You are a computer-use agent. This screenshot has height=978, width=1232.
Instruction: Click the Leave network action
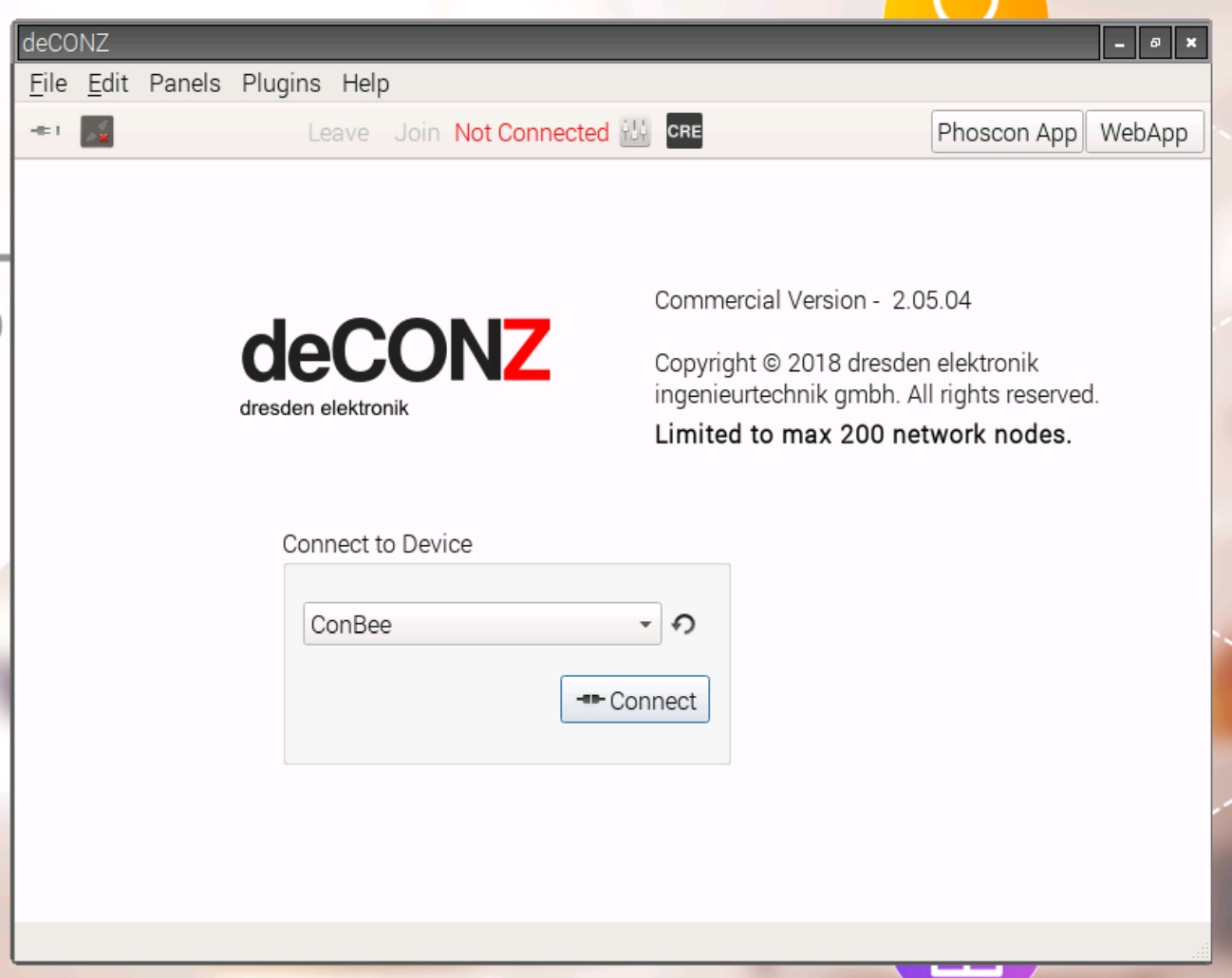point(338,133)
